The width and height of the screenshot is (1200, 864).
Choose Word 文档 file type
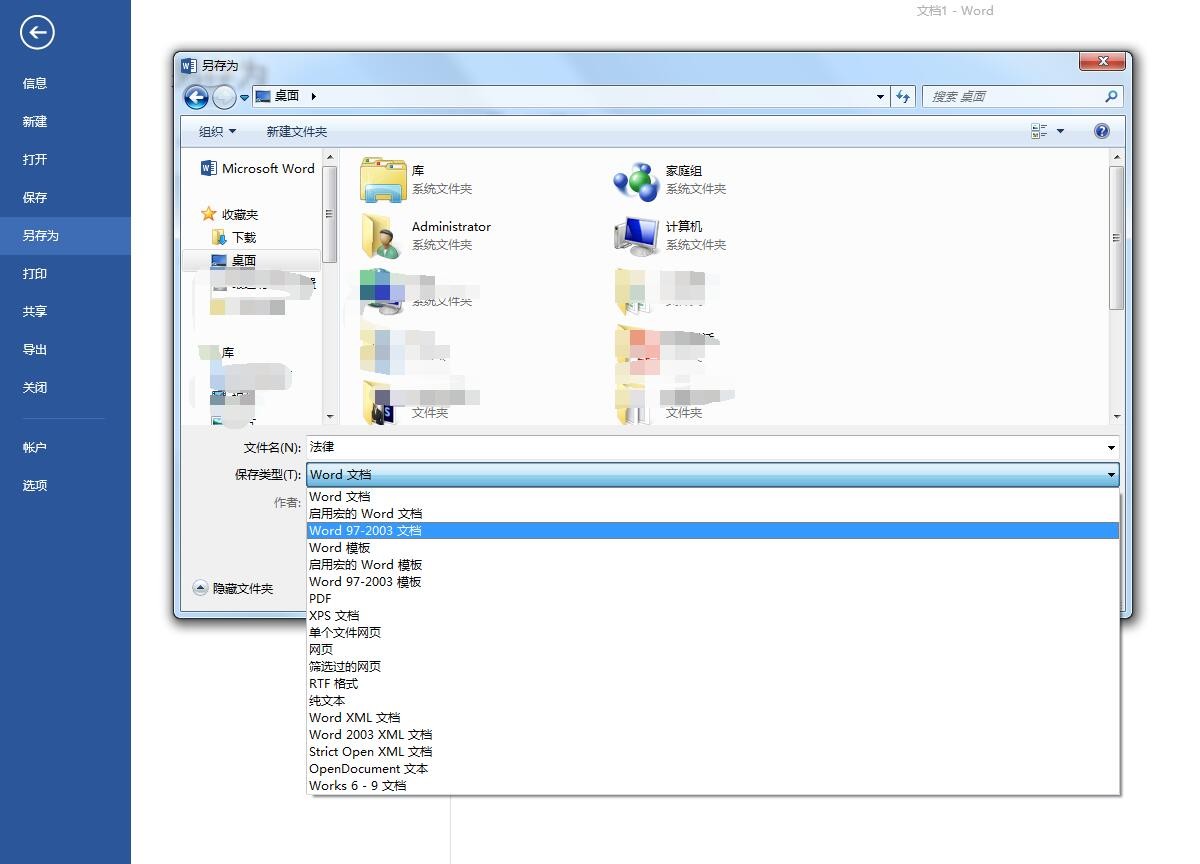(x=712, y=496)
